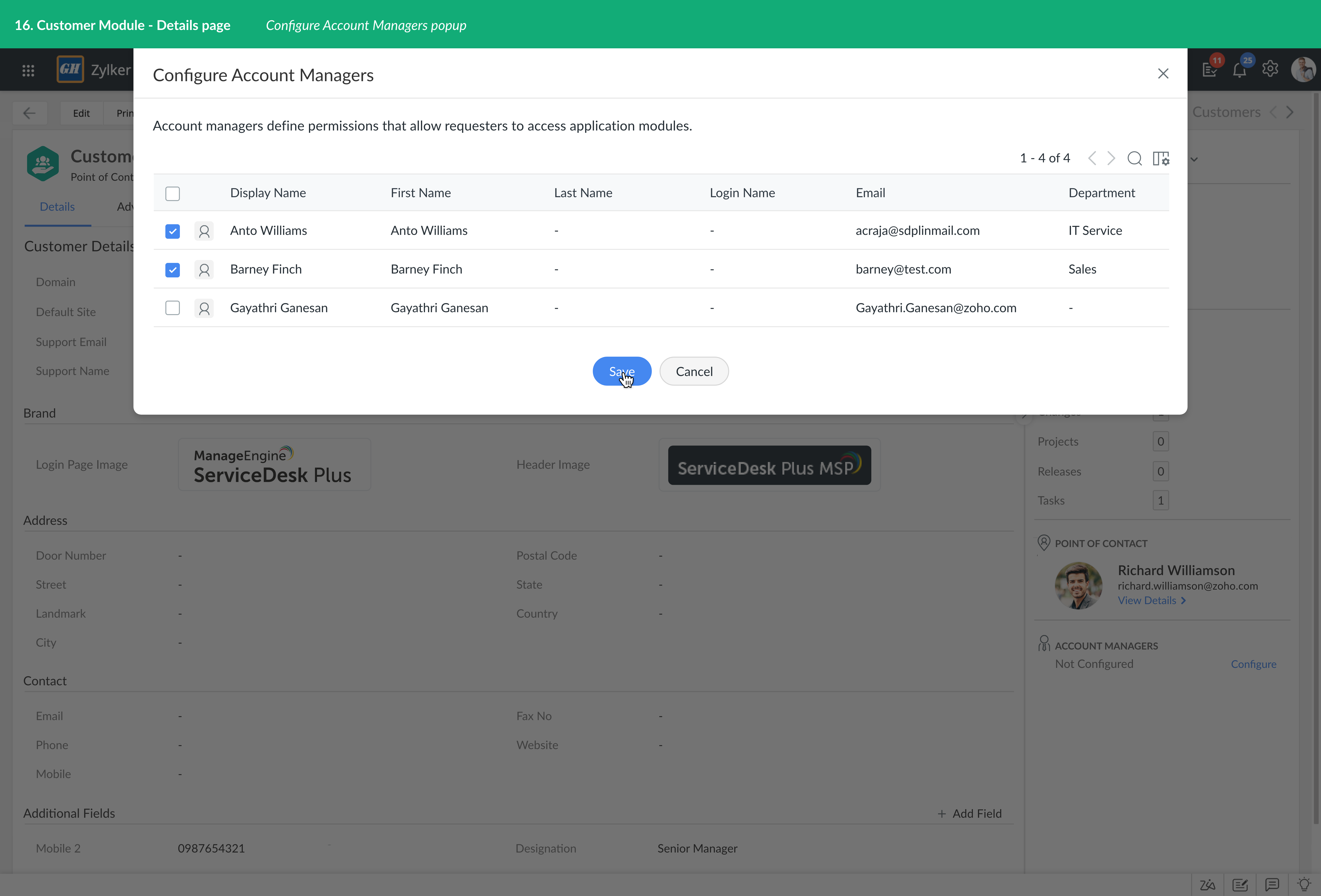Sort by Department column header
The width and height of the screenshot is (1321, 896).
(x=1101, y=193)
